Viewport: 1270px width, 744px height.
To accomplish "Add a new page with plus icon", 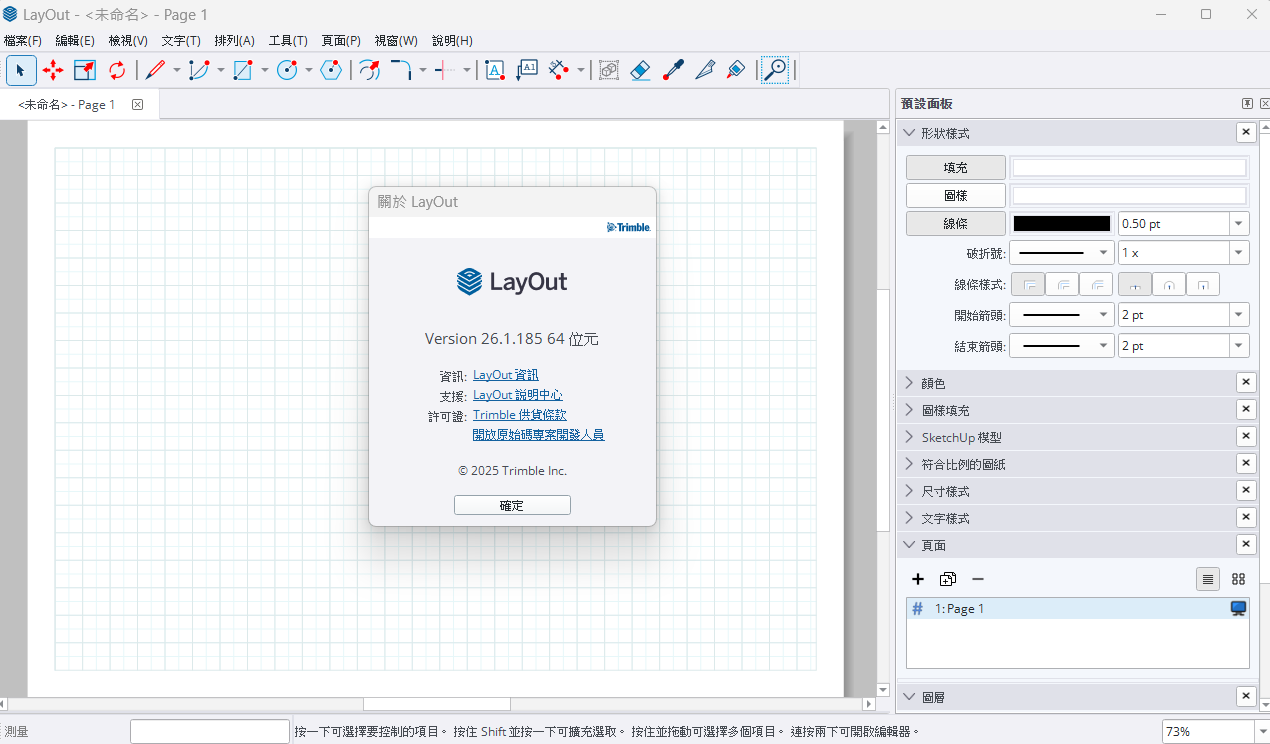I will (x=918, y=579).
